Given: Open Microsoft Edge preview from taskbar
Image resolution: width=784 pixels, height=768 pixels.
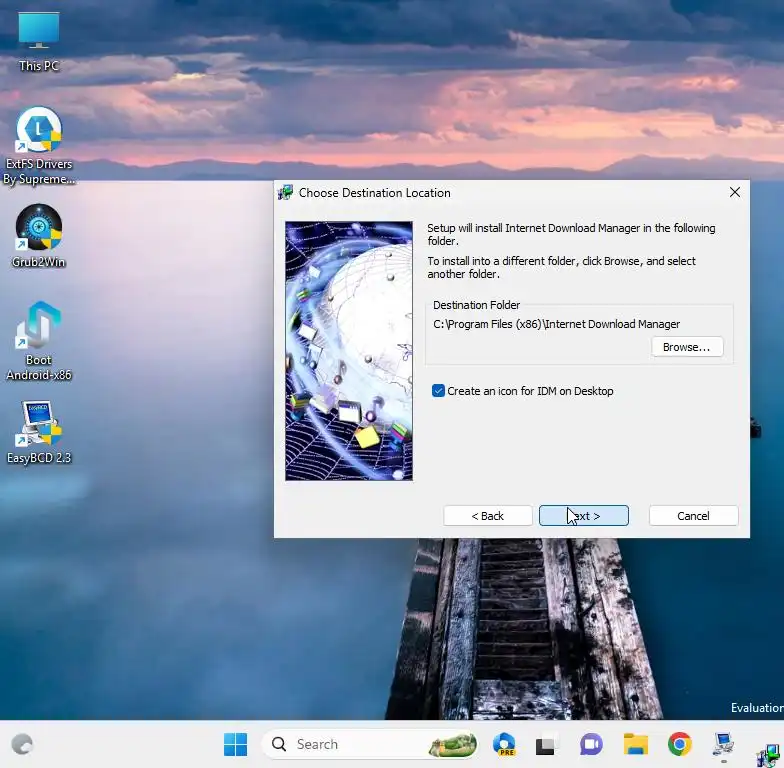Looking at the screenshot, I should click(504, 744).
